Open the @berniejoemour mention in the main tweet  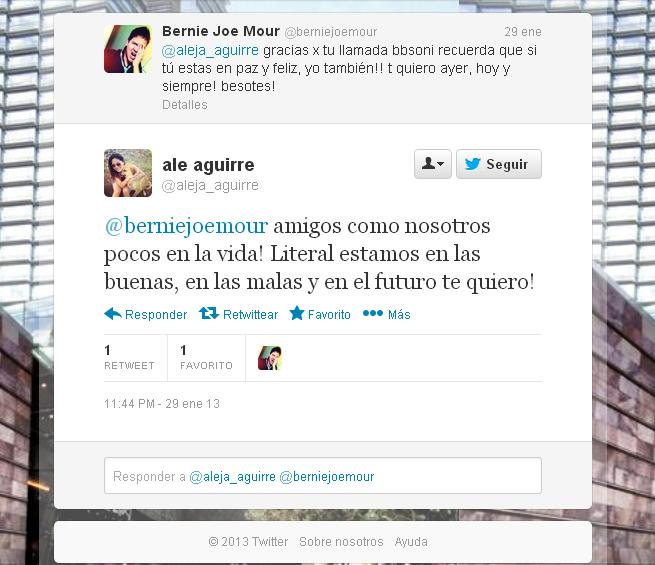186,226
